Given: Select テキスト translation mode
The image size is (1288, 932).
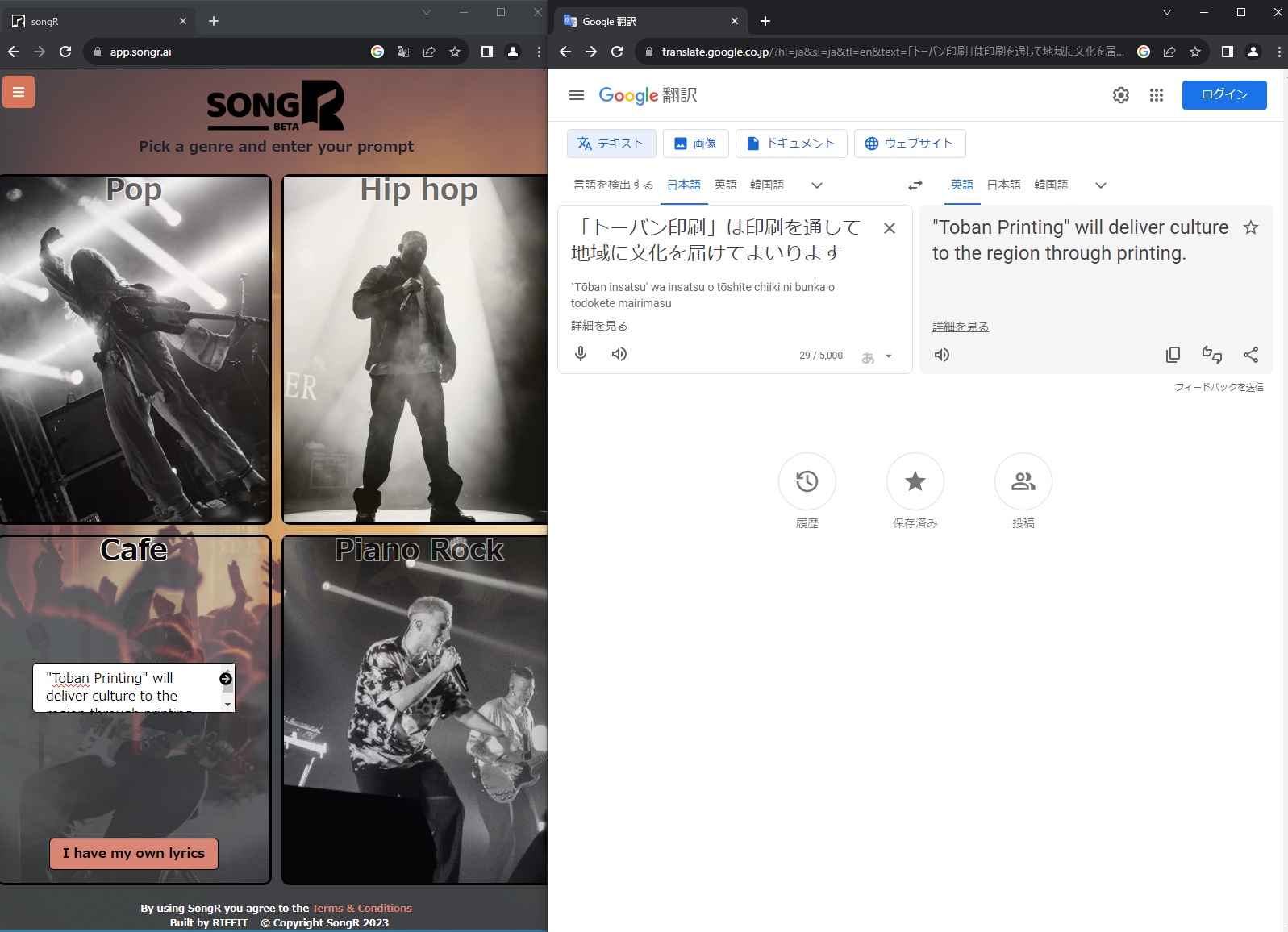Looking at the screenshot, I should point(611,144).
